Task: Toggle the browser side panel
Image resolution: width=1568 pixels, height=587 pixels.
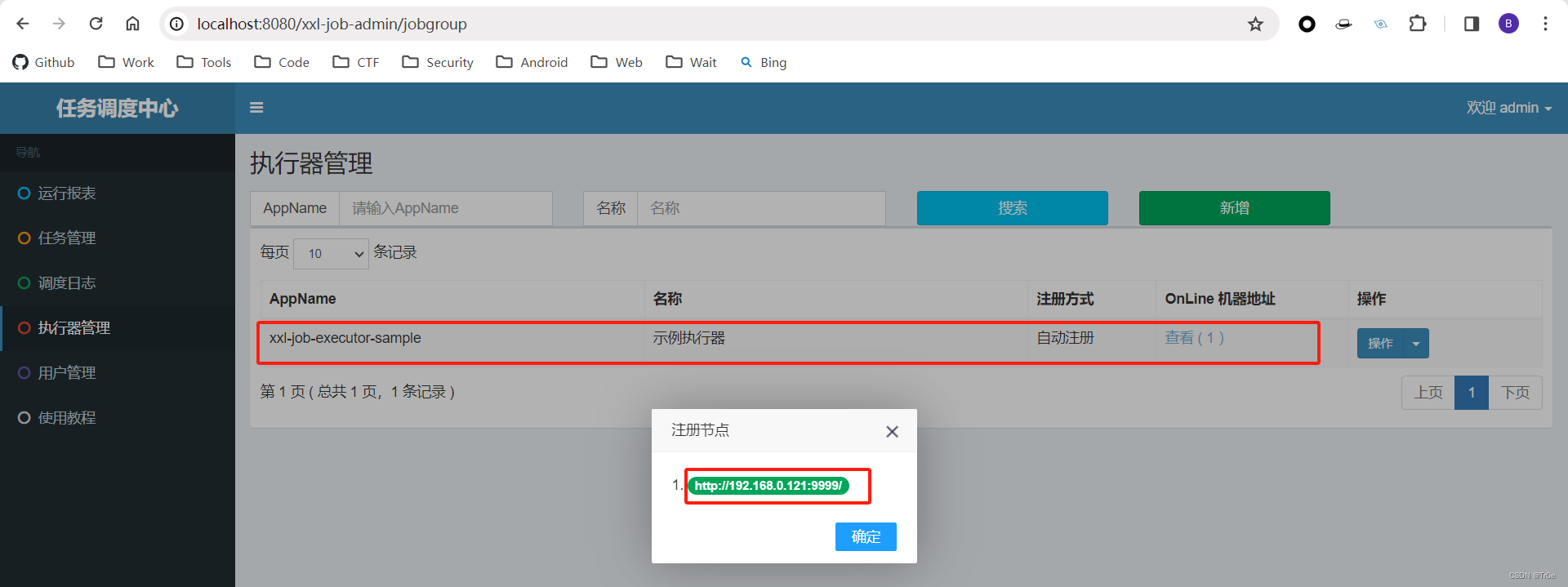Action: coord(1472,24)
